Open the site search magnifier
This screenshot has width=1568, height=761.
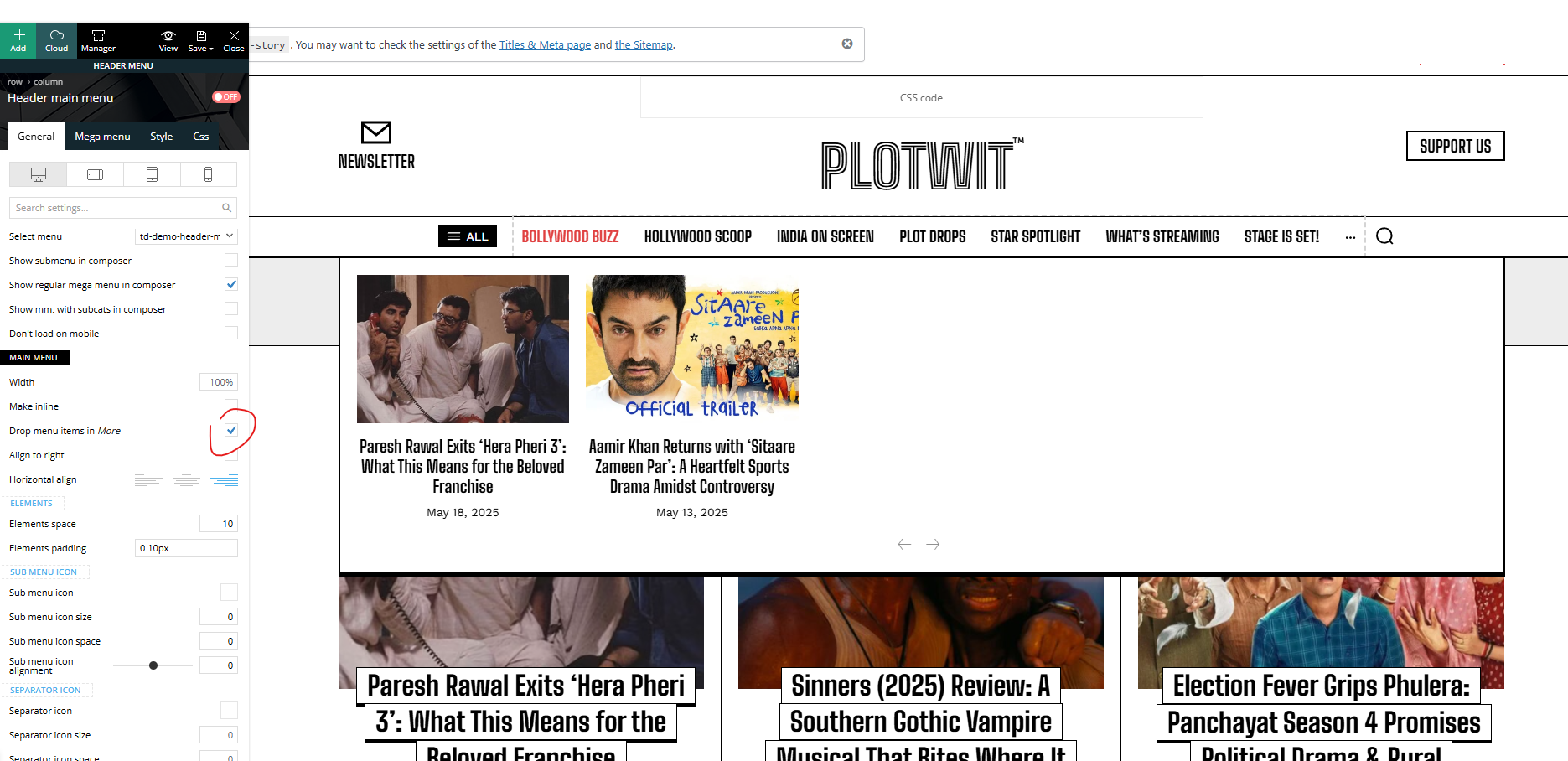[1384, 236]
